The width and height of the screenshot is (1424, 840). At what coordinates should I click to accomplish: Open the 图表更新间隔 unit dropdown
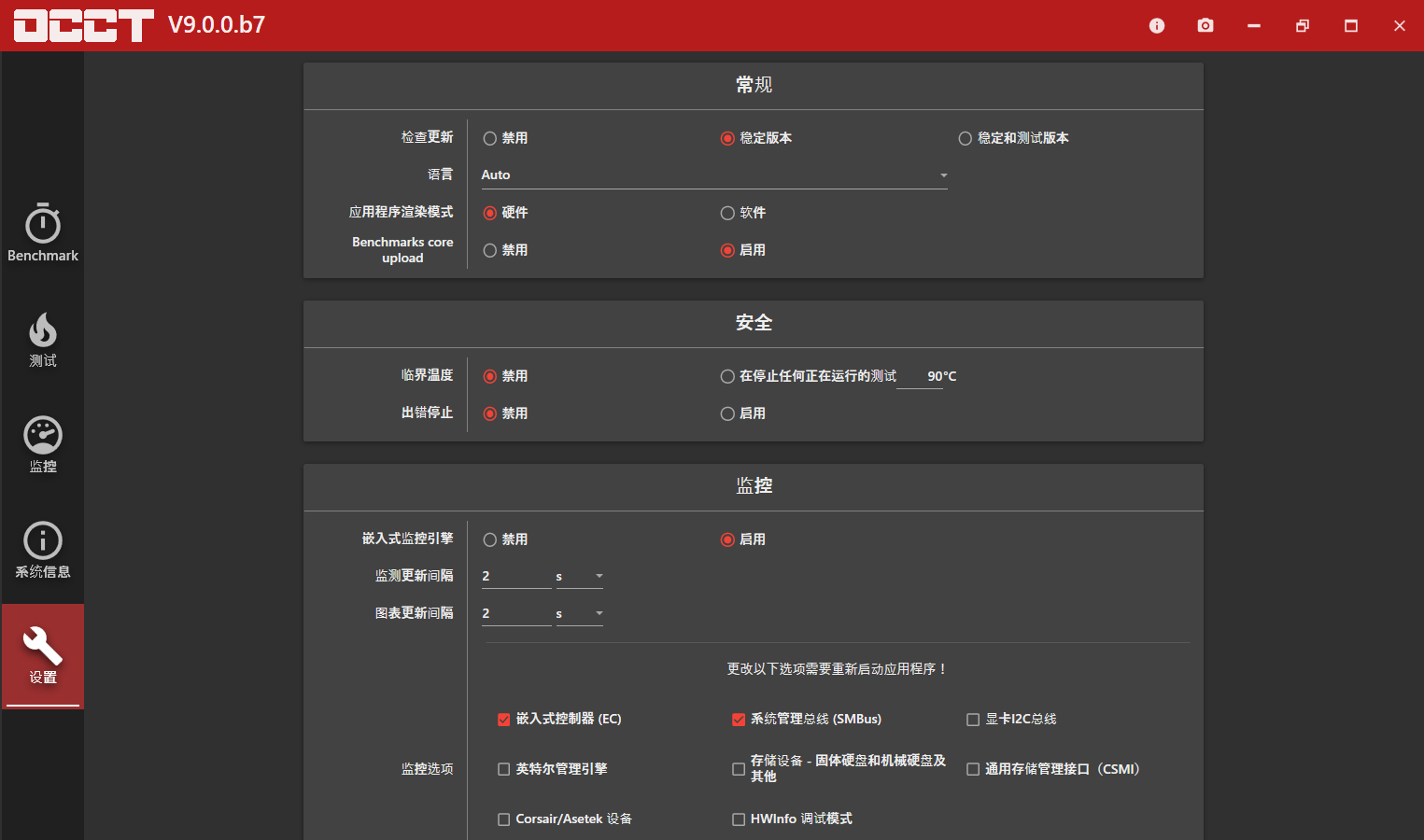580,613
